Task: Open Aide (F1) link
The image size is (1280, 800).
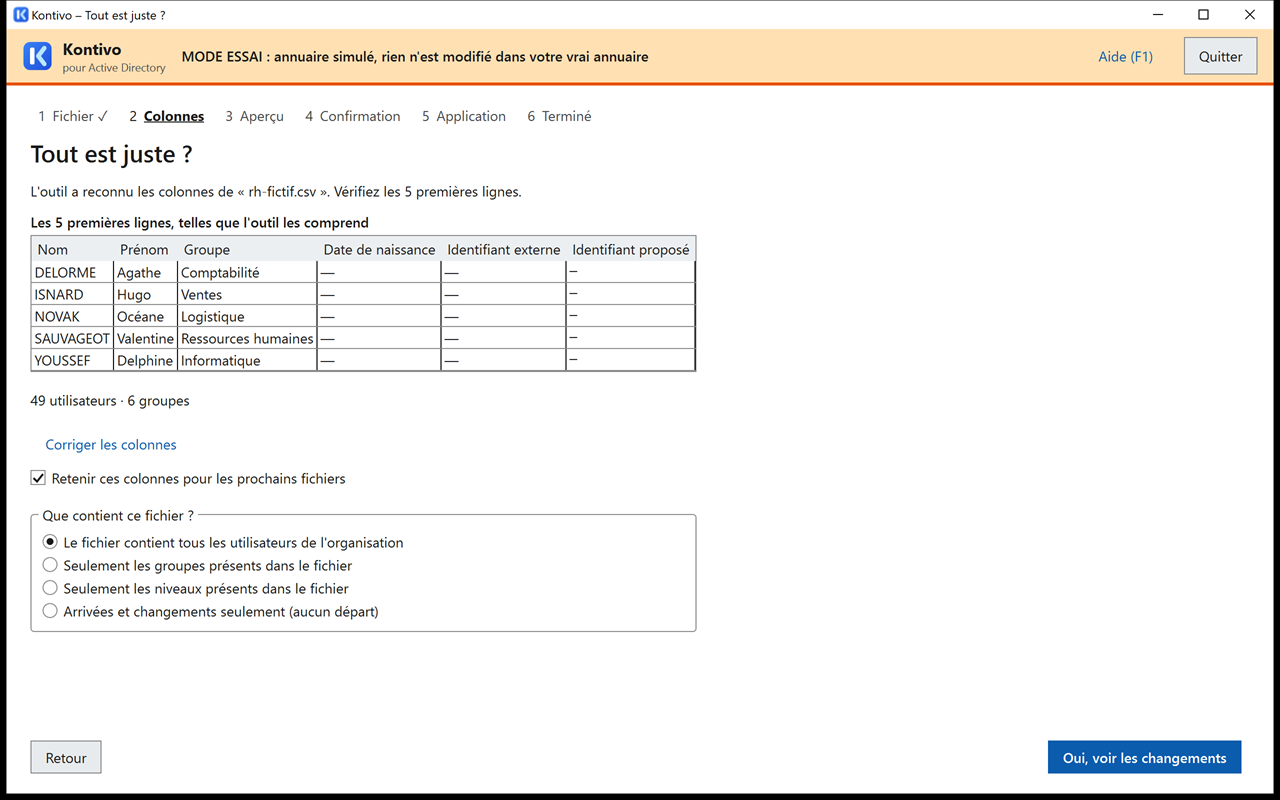Action: coord(1125,56)
